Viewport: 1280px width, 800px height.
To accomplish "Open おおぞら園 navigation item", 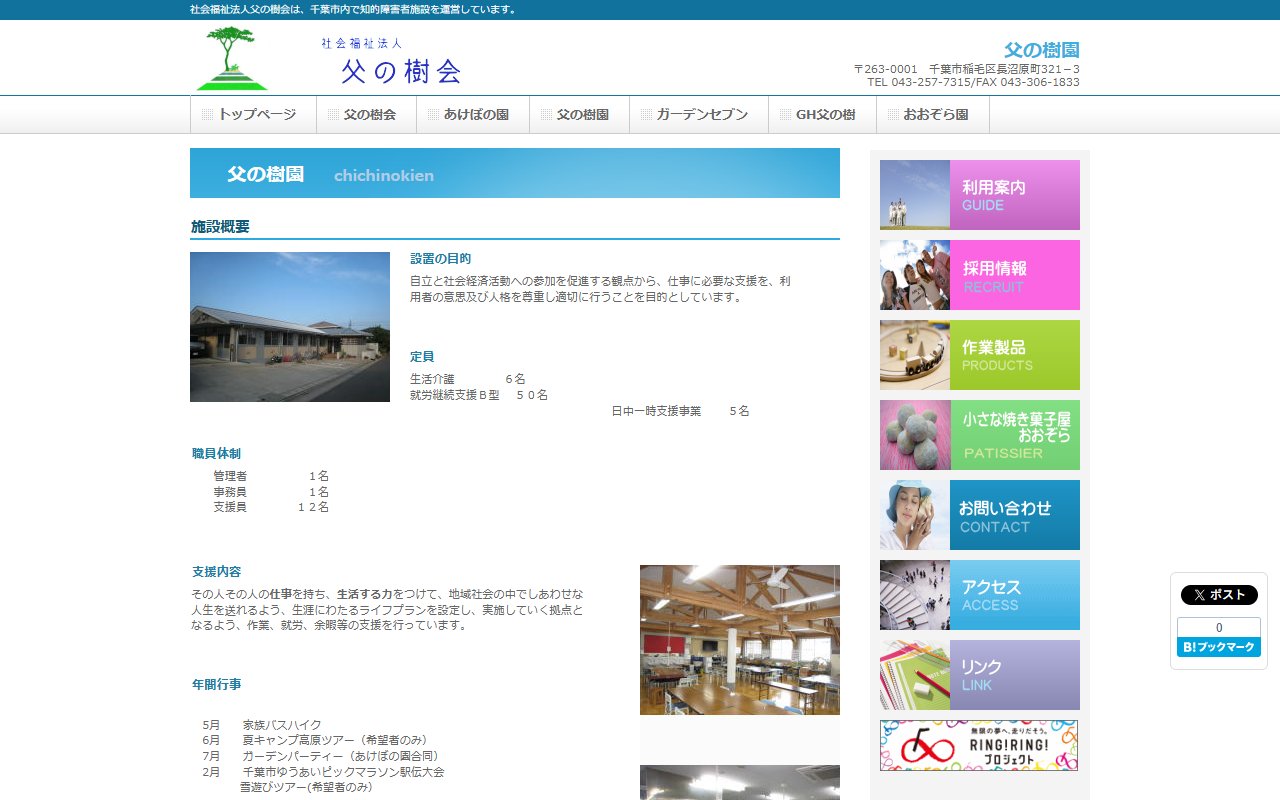I will coord(933,115).
